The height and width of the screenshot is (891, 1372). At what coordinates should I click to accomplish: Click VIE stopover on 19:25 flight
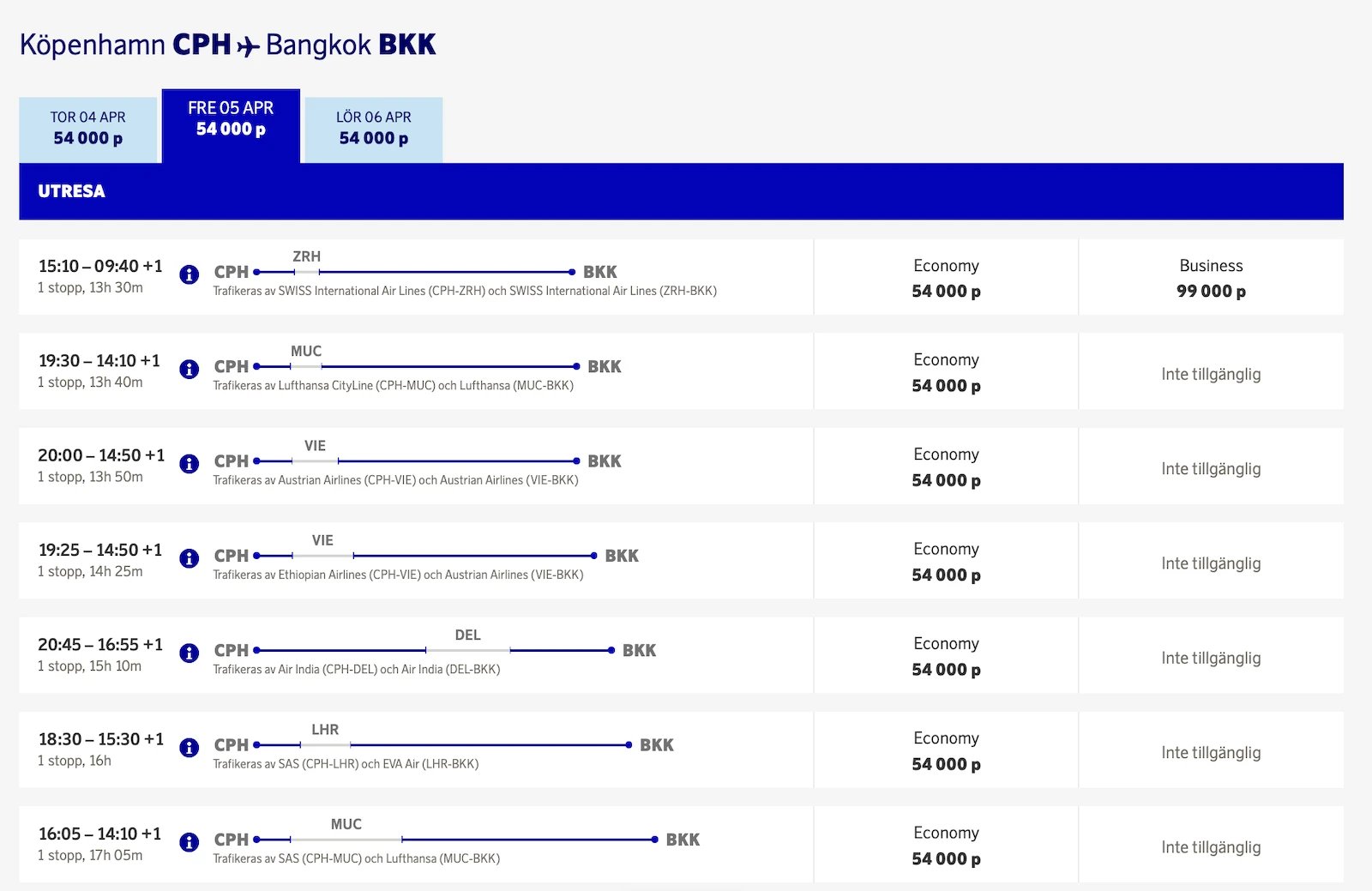(x=322, y=540)
